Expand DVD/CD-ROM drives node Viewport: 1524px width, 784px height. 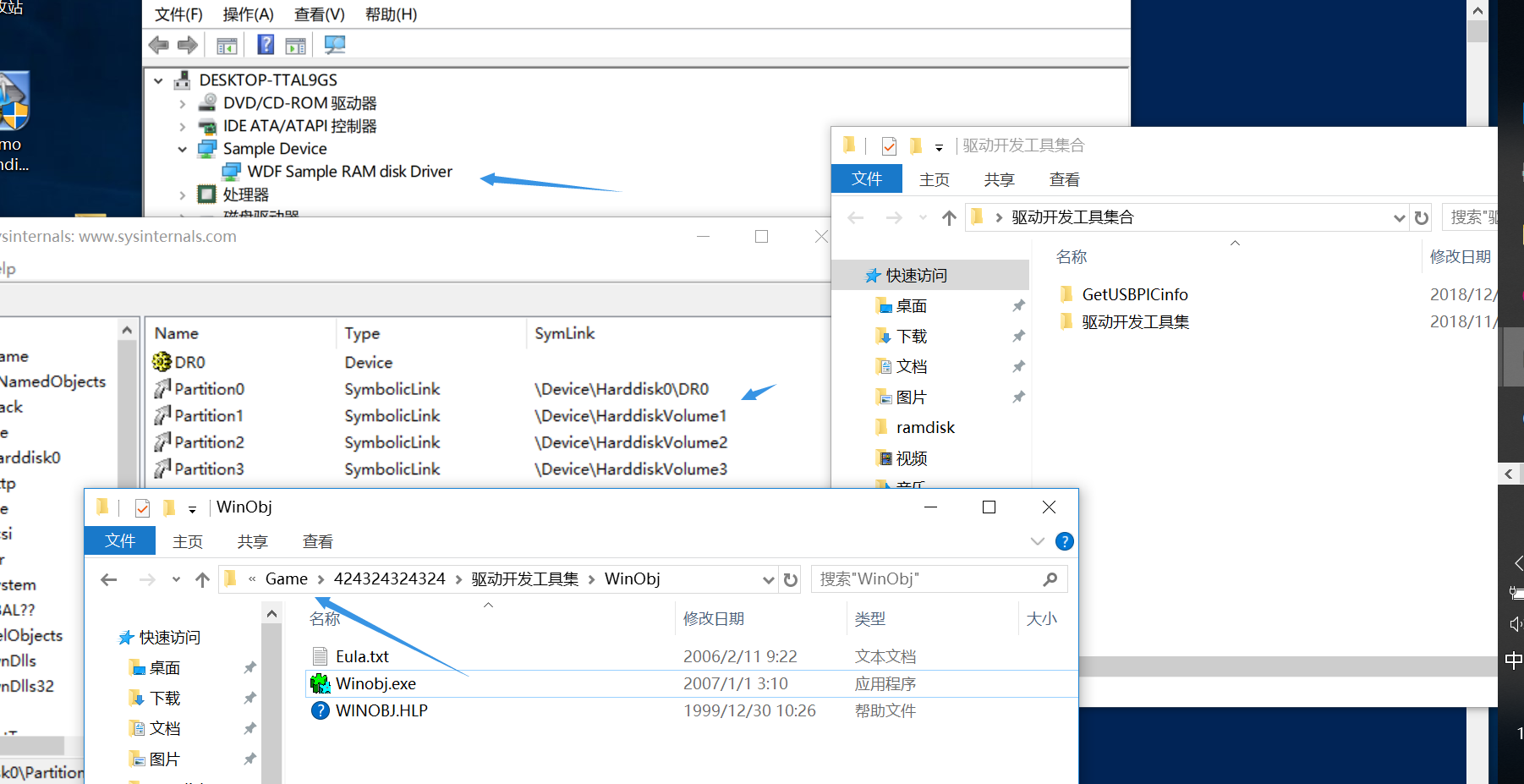tap(182, 104)
